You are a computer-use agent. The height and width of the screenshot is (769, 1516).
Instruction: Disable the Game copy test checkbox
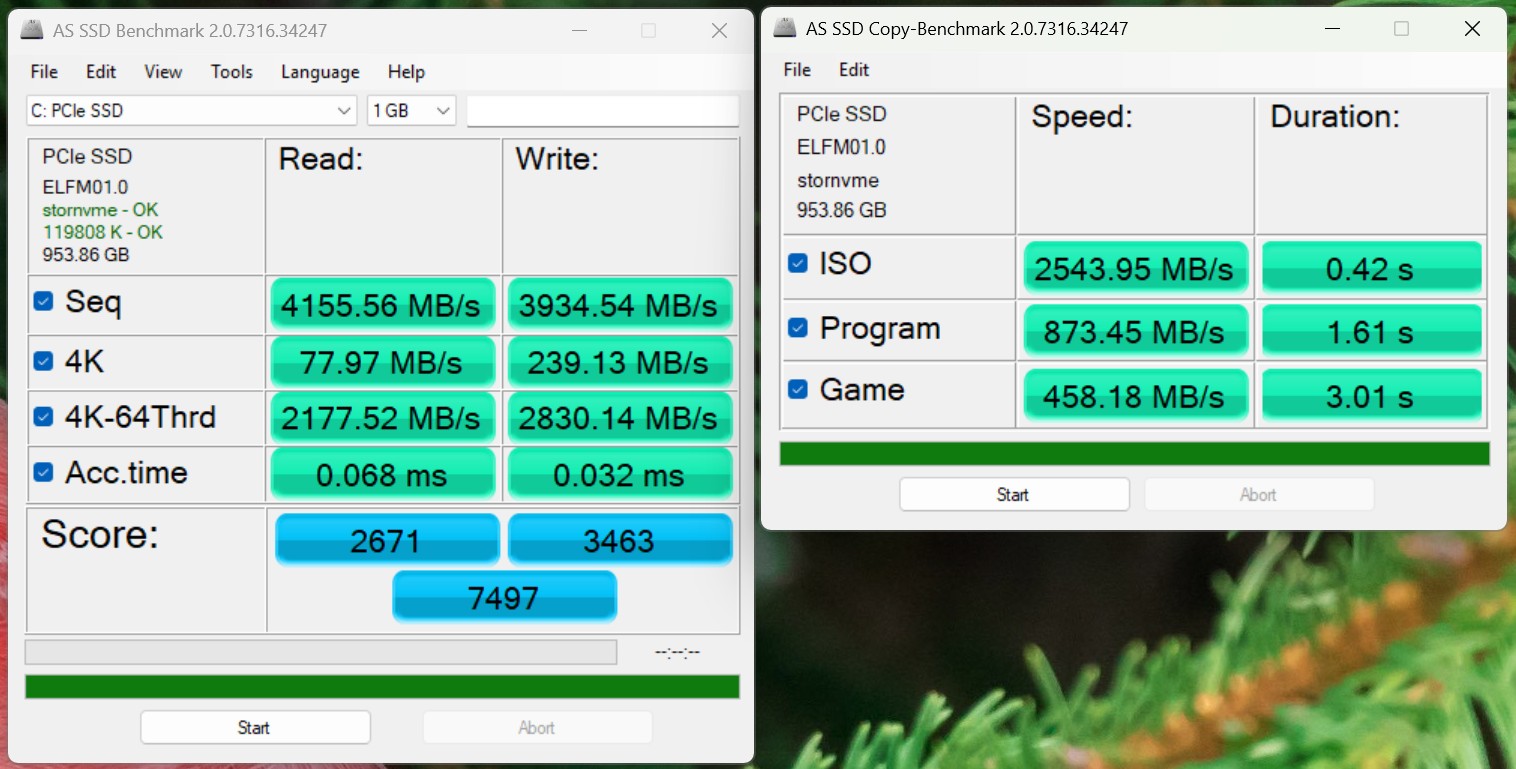tap(797, 389)
